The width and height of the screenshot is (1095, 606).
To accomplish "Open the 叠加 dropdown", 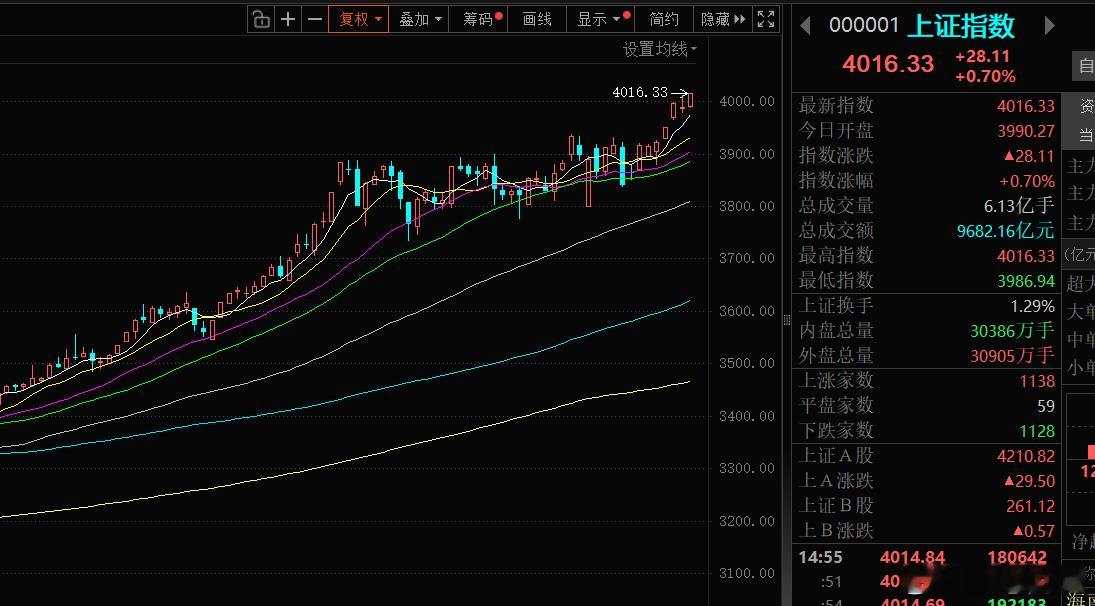I will [x=420, y=19].
